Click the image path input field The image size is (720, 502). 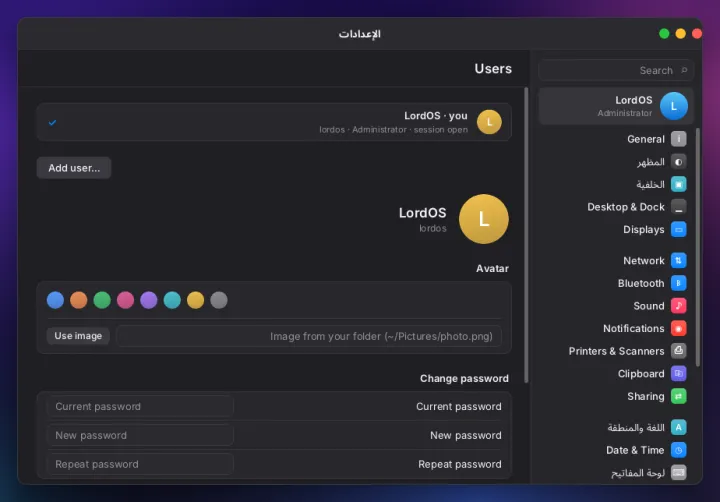(309, 336)
